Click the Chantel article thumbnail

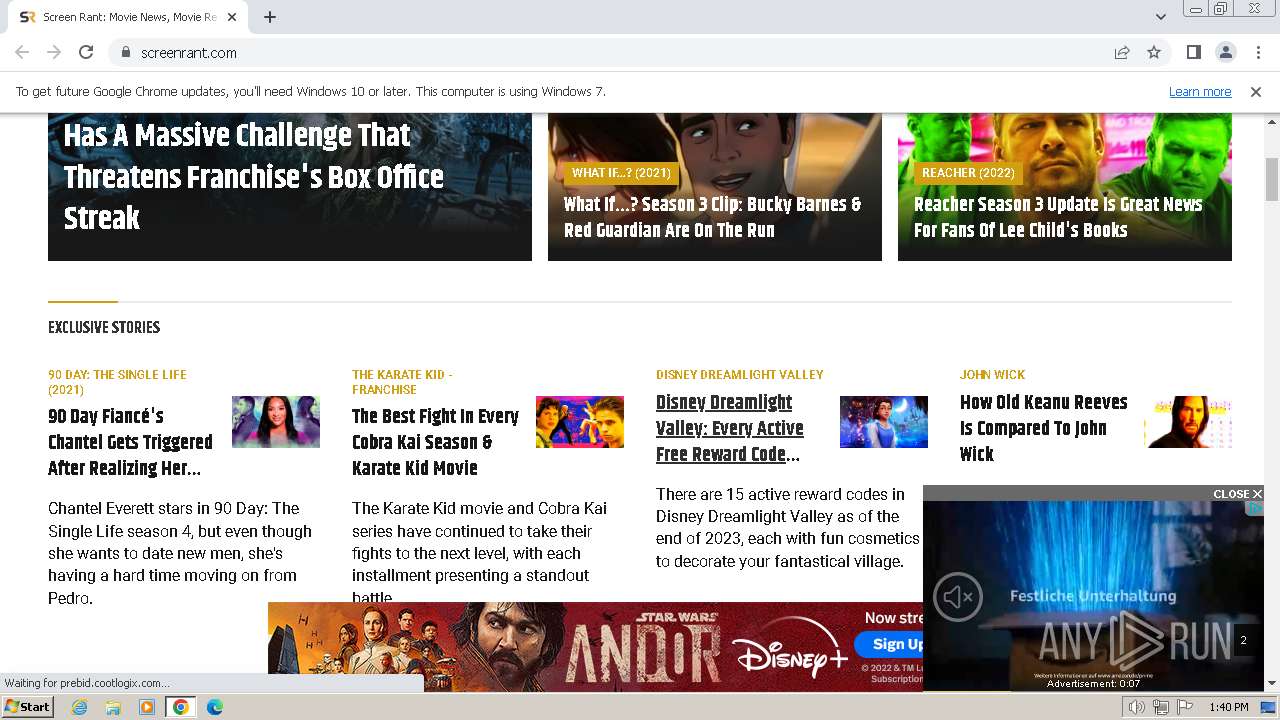pos(276,422)
